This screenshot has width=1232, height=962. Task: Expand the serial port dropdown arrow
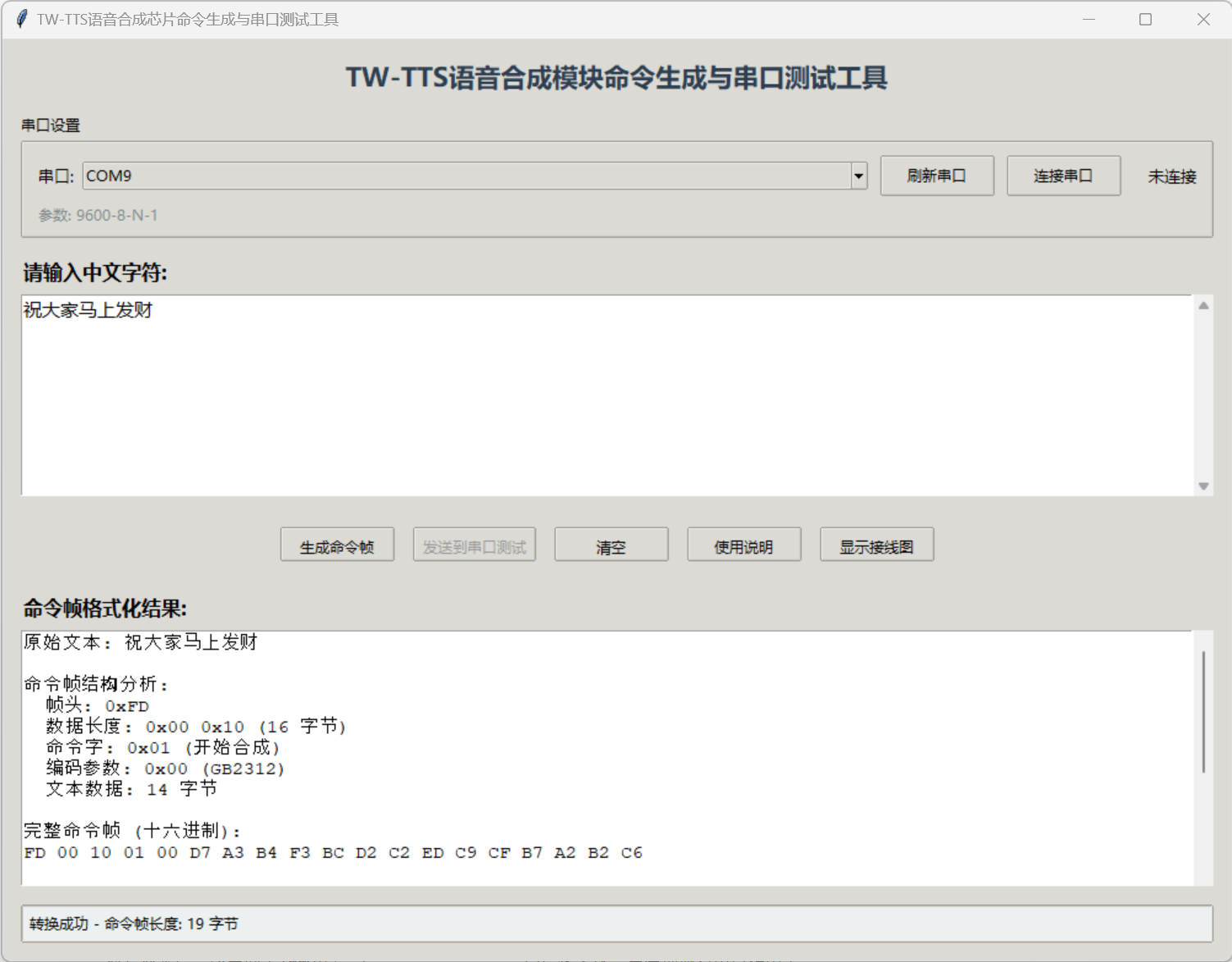coord(858,176)
